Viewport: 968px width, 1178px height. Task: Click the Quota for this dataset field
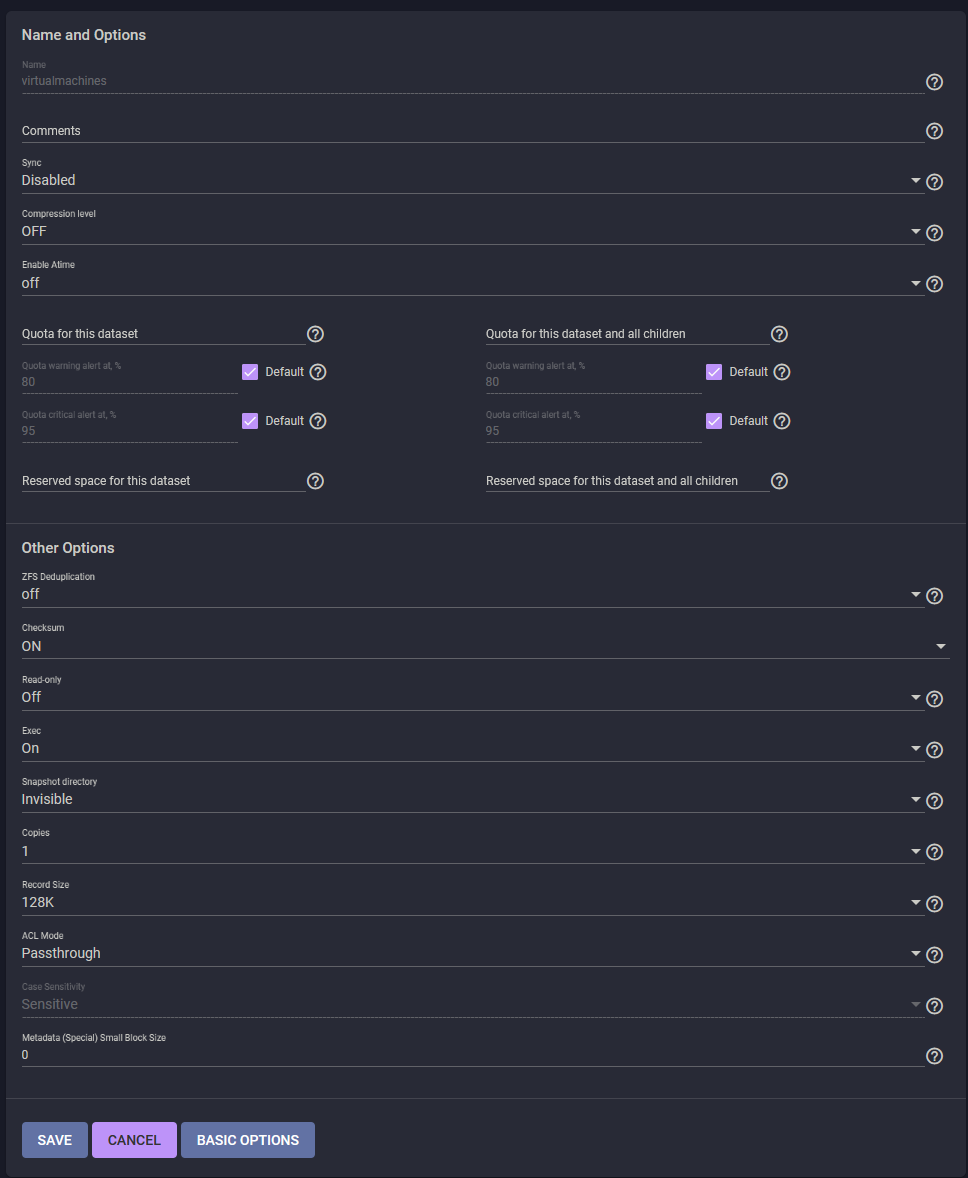[x=163, y=334]
